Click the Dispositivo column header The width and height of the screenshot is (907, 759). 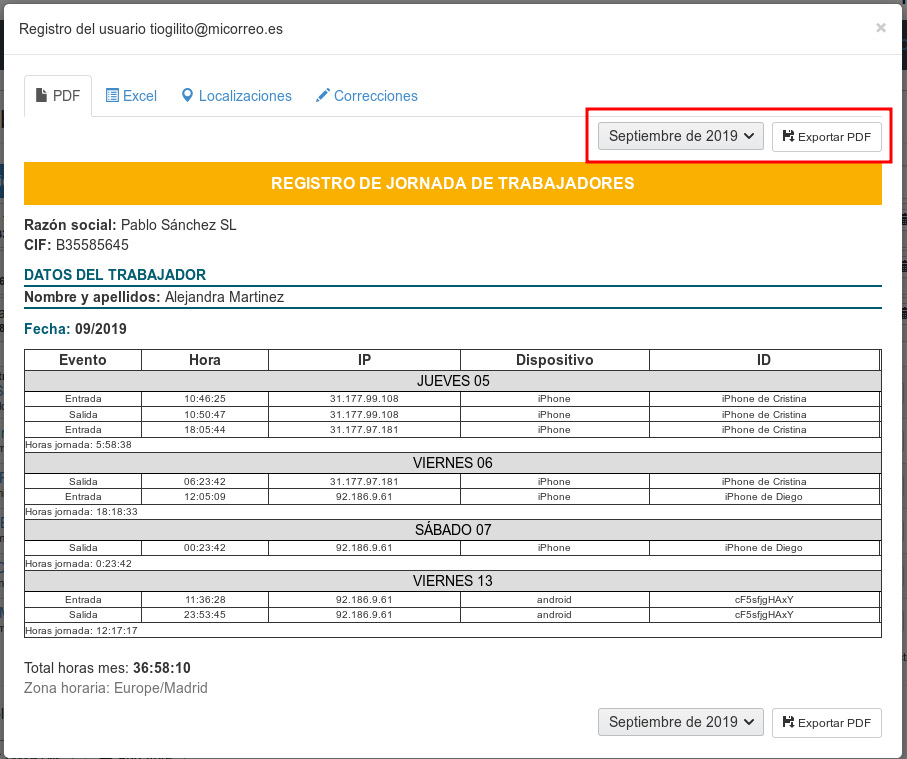tap(554, 360)
